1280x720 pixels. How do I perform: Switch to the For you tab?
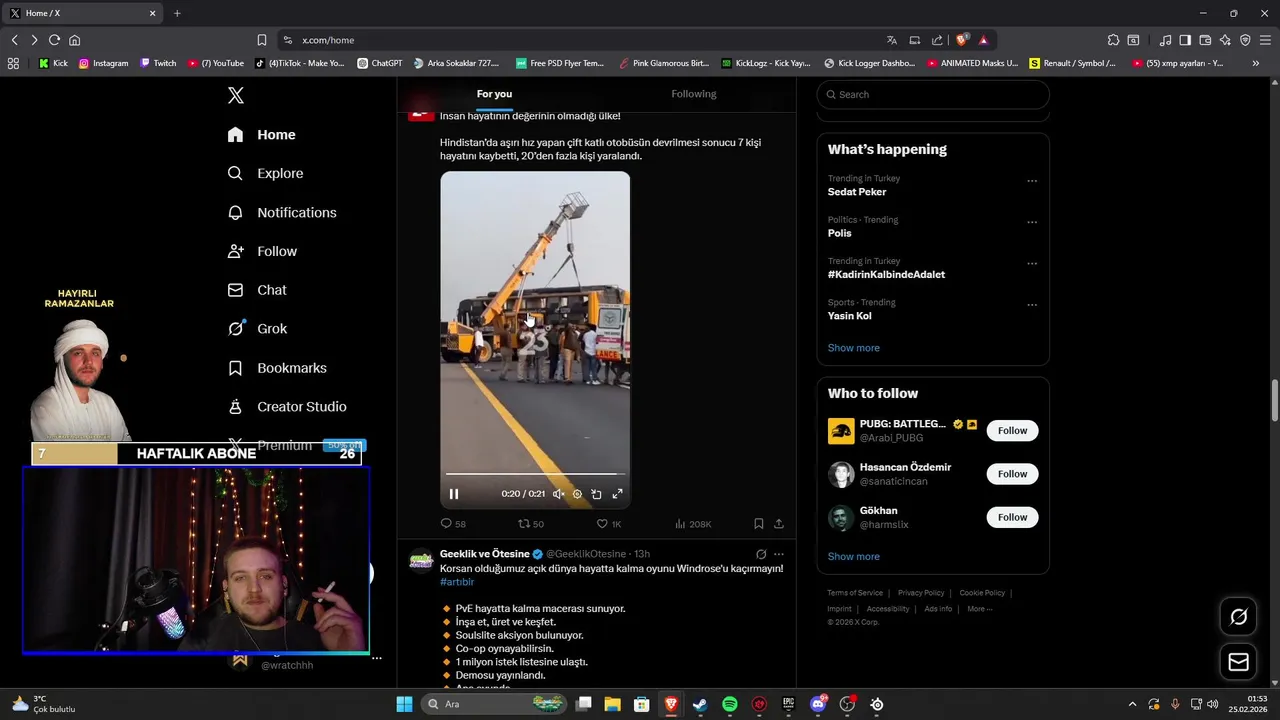(x=494, y=94)
